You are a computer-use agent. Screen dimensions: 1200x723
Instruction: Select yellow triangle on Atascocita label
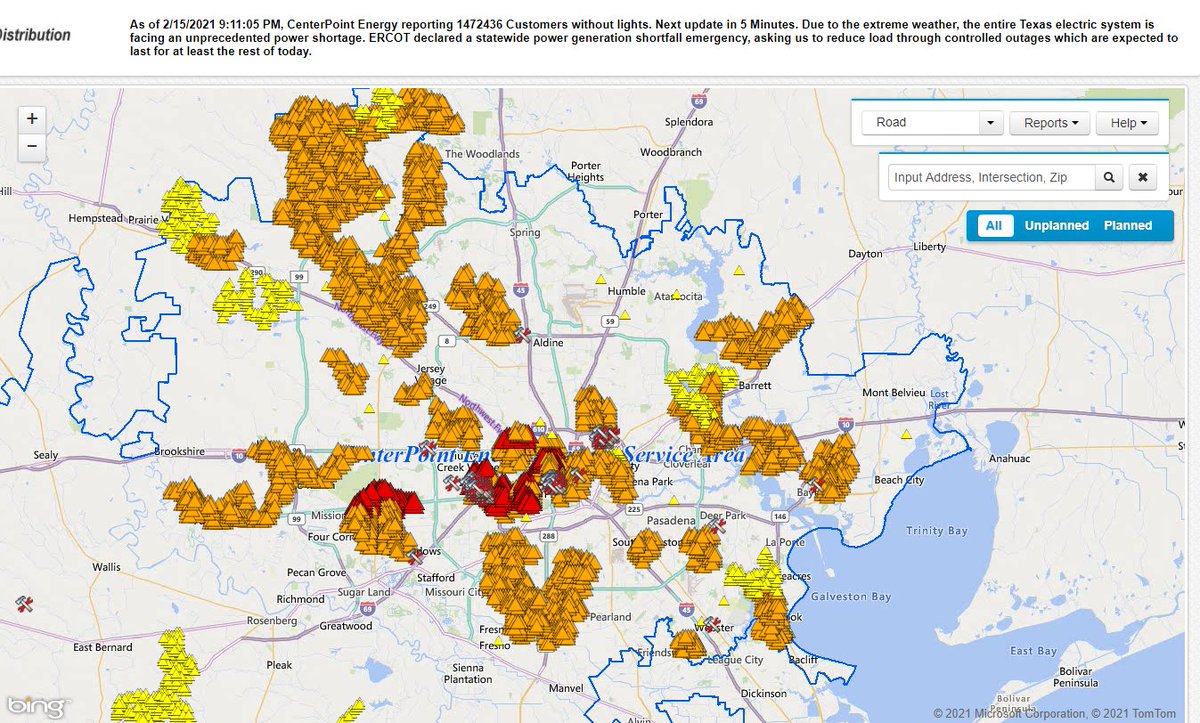pos(677,295)
